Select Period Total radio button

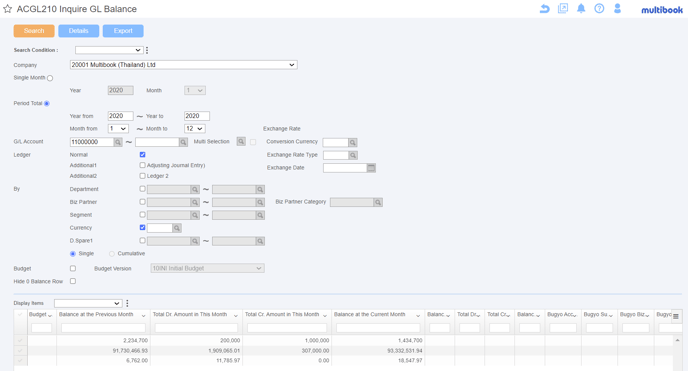tap(47, 103)
